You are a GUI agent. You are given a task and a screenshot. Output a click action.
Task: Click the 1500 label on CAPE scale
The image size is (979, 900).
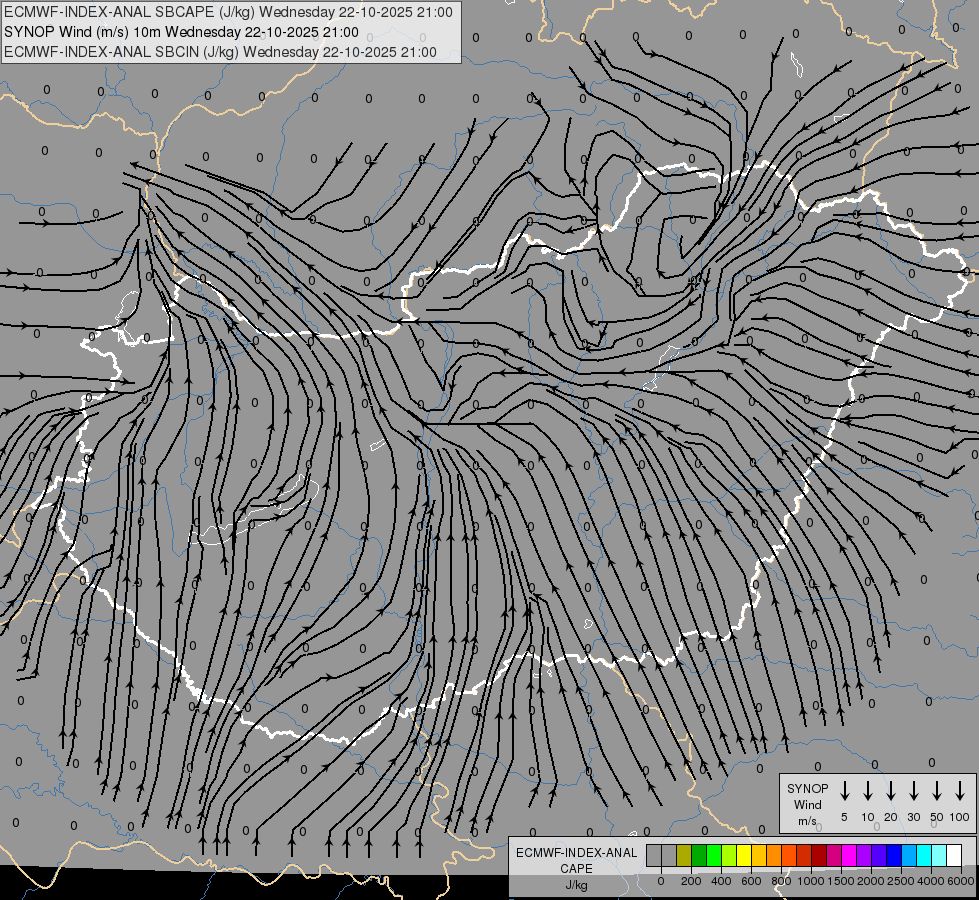pyautogui.click(x=841, y=881)
